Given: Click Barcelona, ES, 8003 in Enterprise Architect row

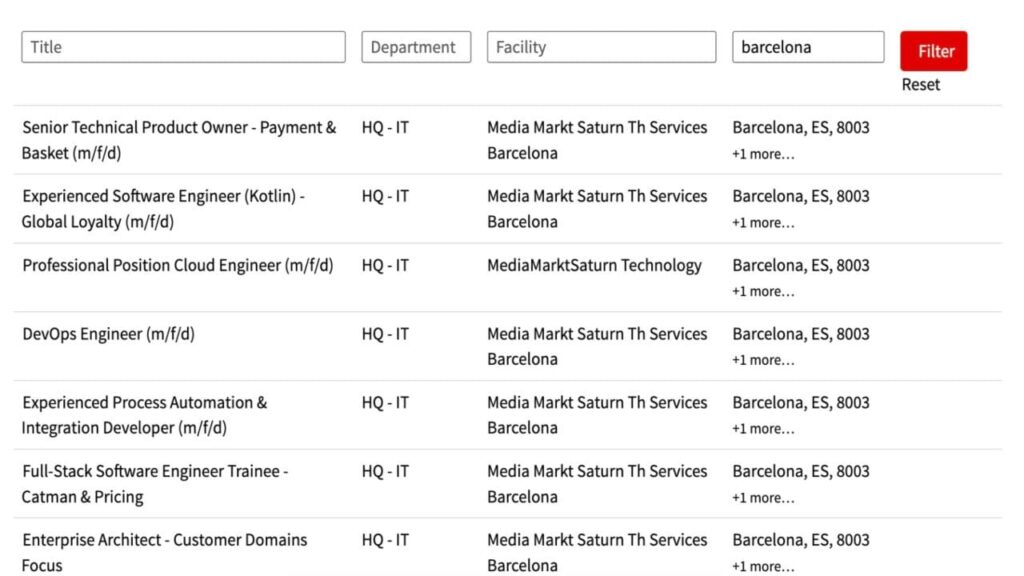Looking at the screenshot, I should (801, 540).
